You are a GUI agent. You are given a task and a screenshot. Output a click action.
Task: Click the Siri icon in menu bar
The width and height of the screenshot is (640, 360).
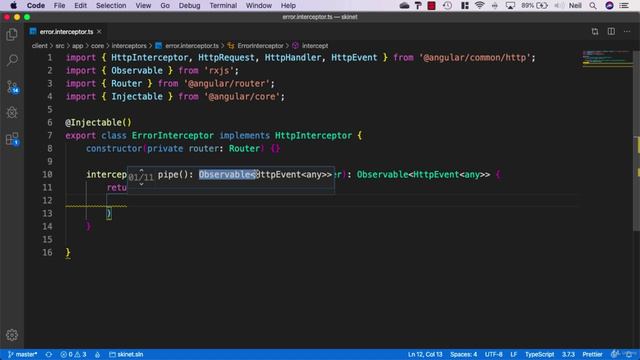(609, 5)
